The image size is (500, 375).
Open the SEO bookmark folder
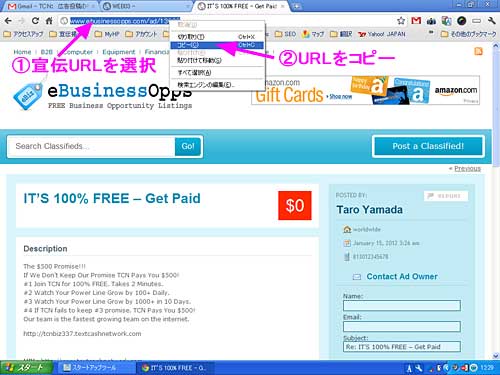click(285, 34)
